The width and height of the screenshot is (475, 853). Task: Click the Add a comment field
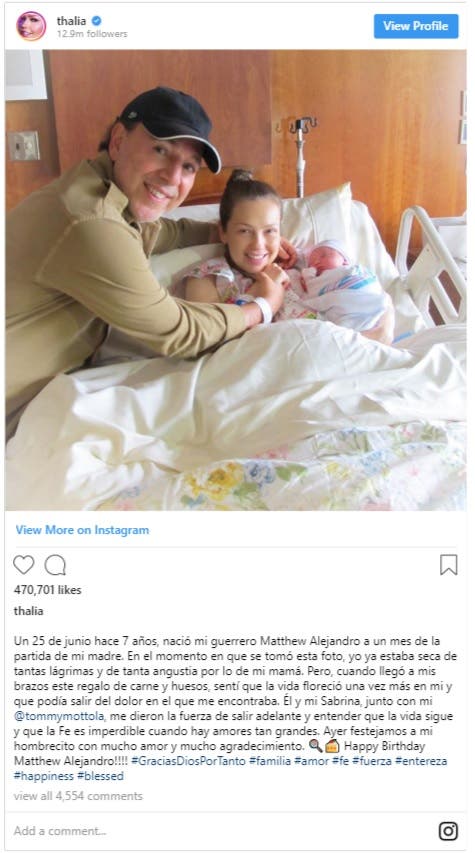click(x=218, y=831)
